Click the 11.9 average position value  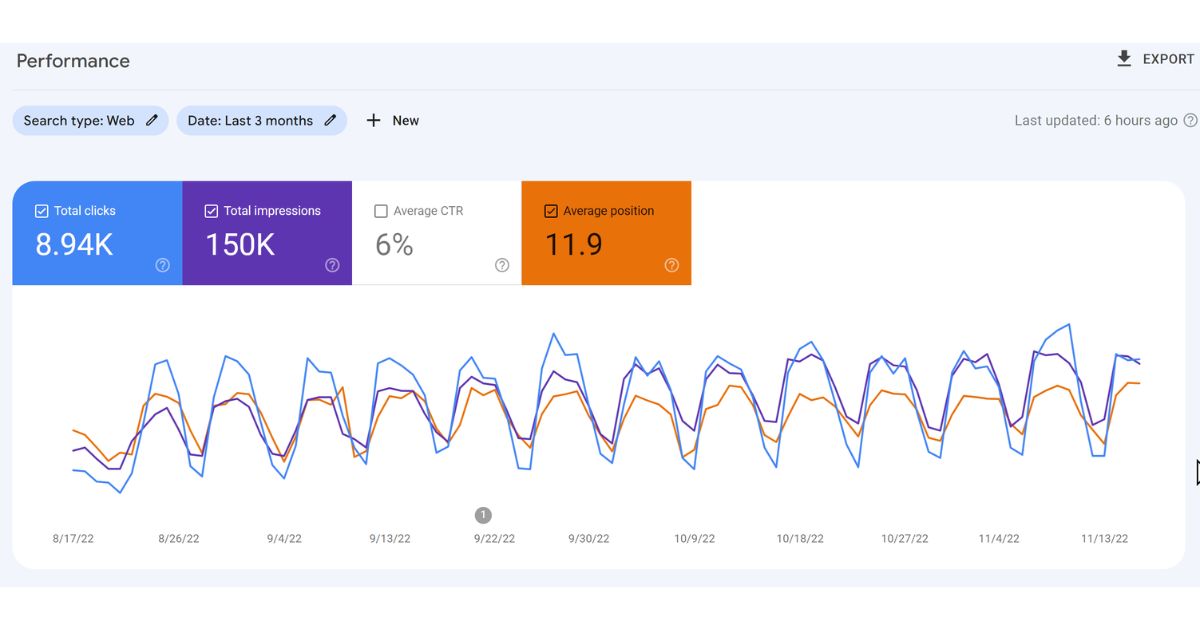coord(574,245)
